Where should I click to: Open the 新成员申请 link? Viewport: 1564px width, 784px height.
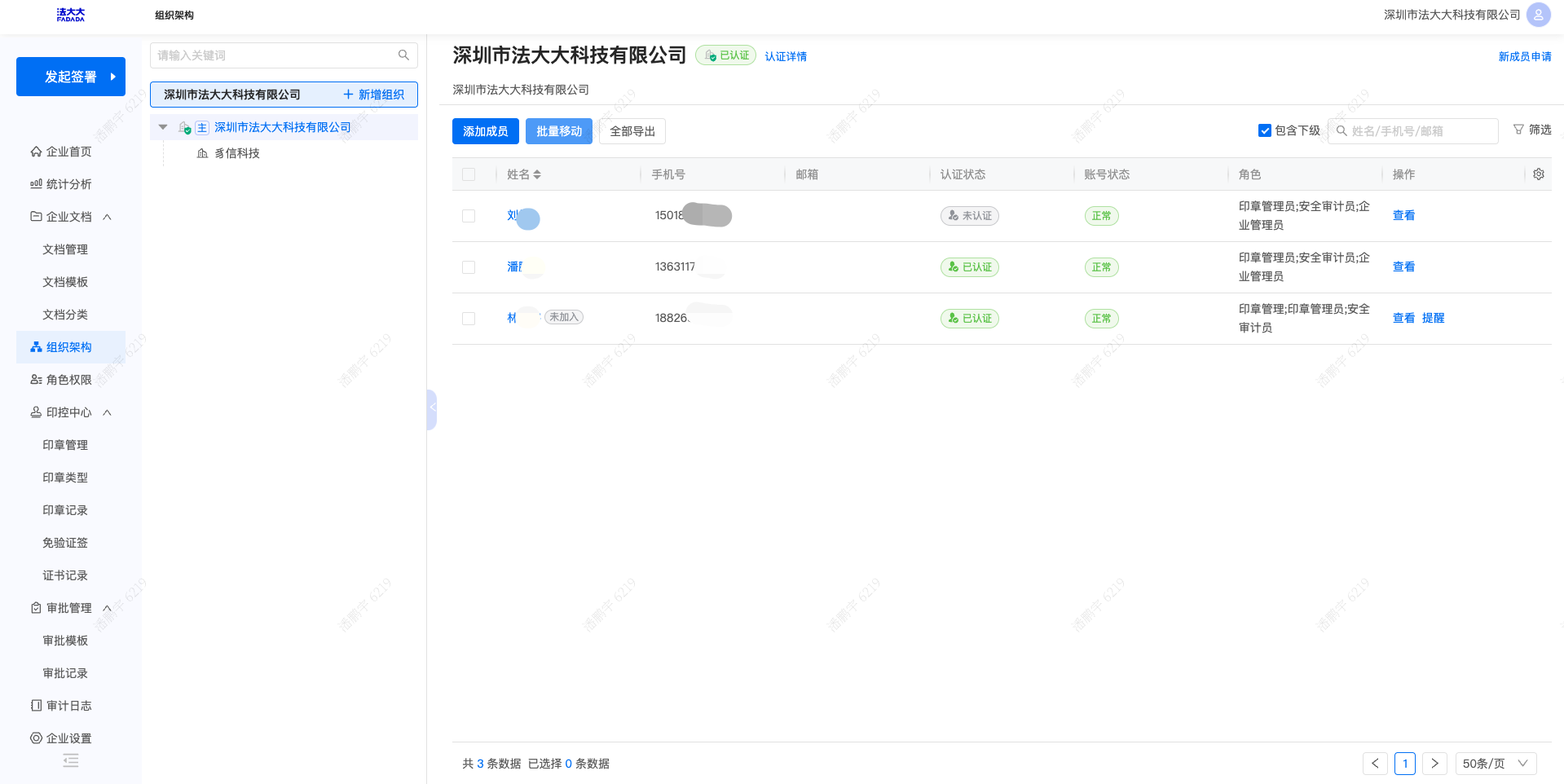(1525, 56)
